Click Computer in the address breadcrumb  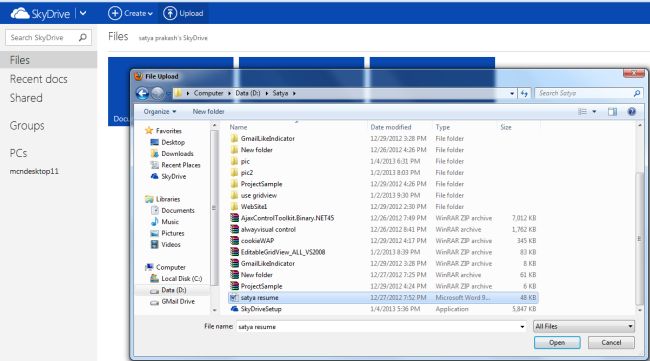click(x=209, y=93)
